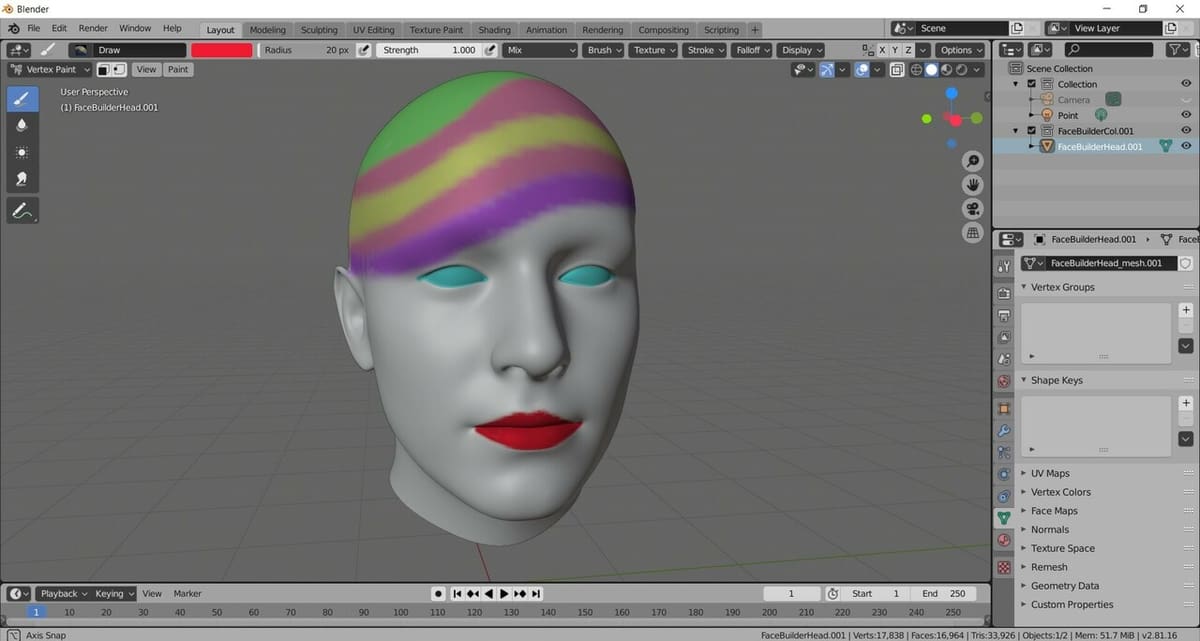Viewport: 1200px width, 641px height.
Task: Open the Edit menu
Action: (59, 28)
